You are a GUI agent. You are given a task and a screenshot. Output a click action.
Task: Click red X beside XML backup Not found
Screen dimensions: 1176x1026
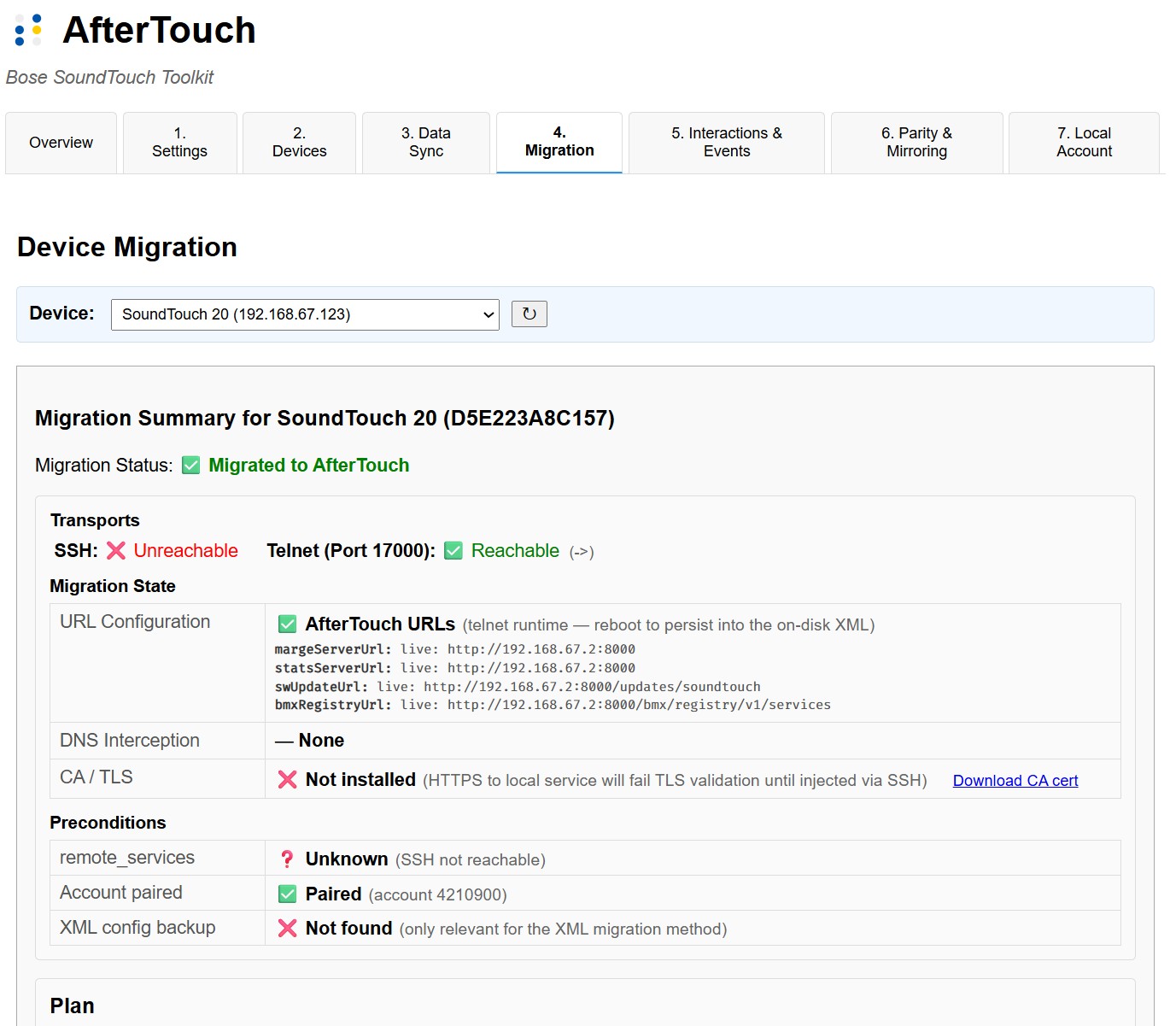click(x=288, y=929)
